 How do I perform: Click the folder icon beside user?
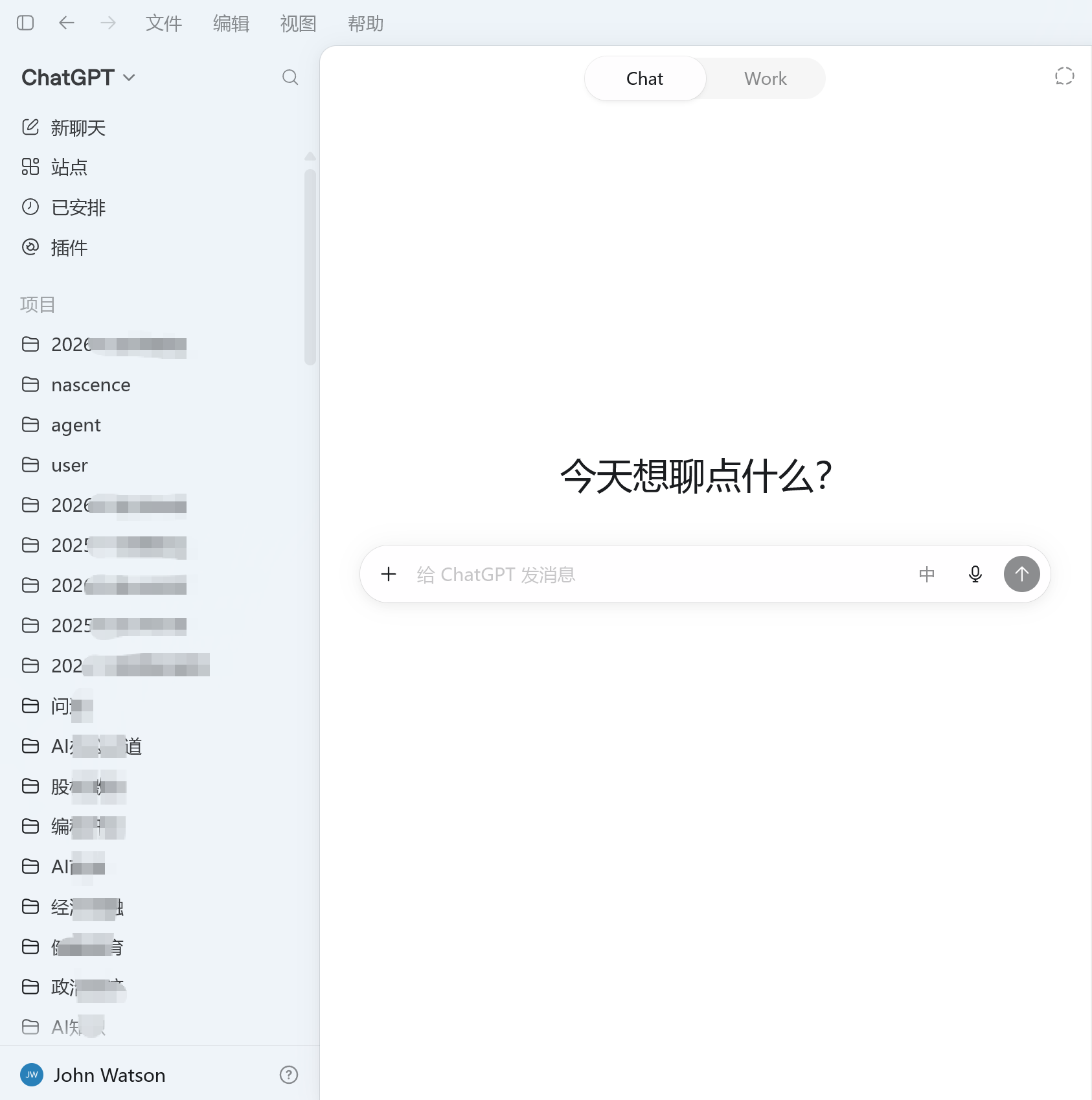click(x=30, y=465)
